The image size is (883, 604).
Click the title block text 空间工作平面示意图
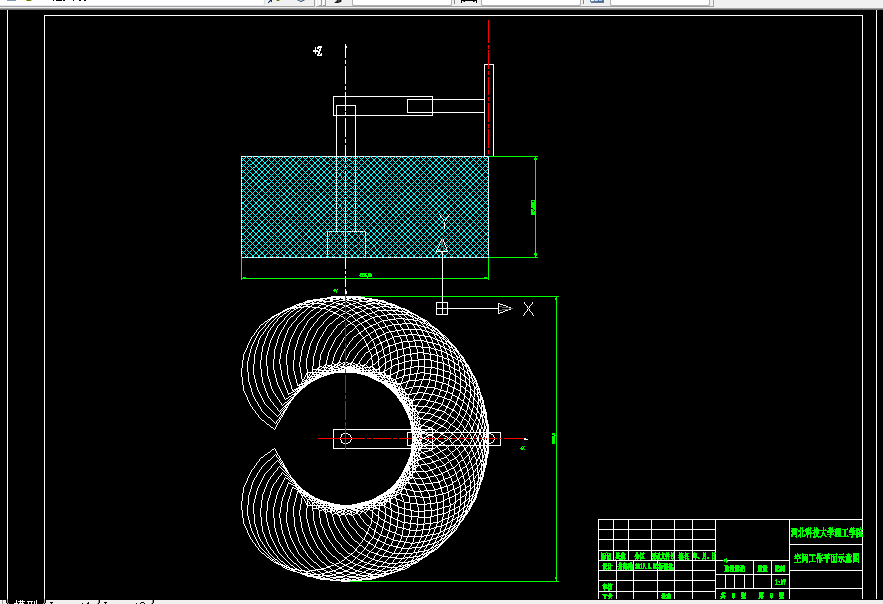pos(826,558)
